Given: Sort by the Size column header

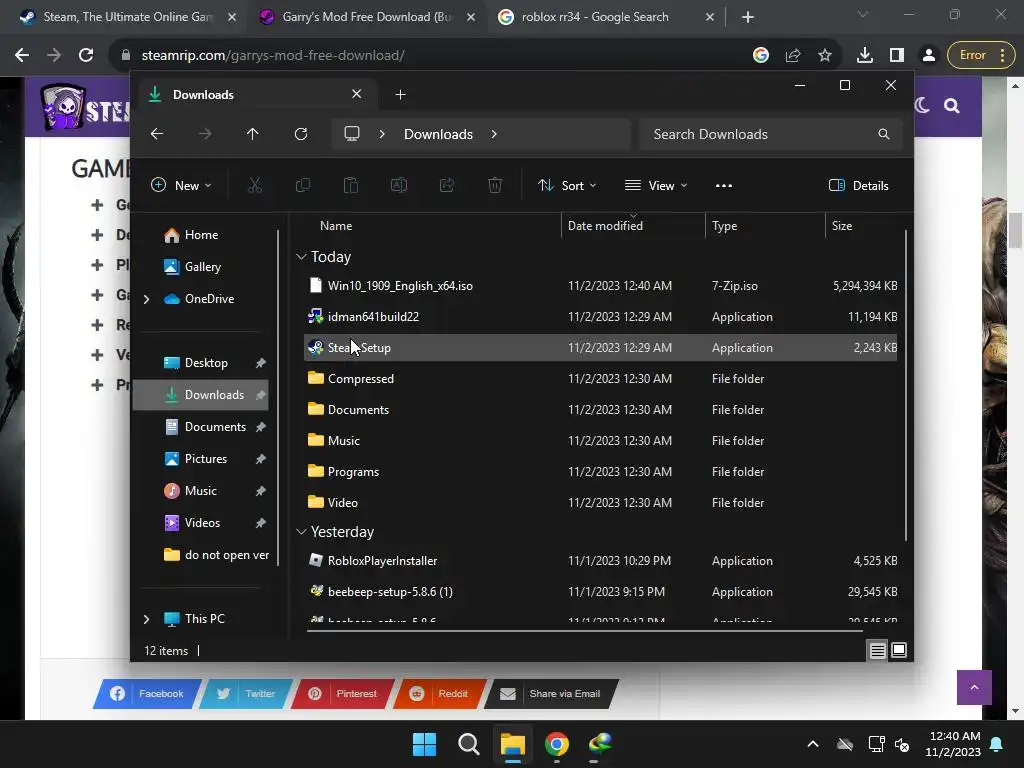Looking at the screenshot, I should (842, 226).
